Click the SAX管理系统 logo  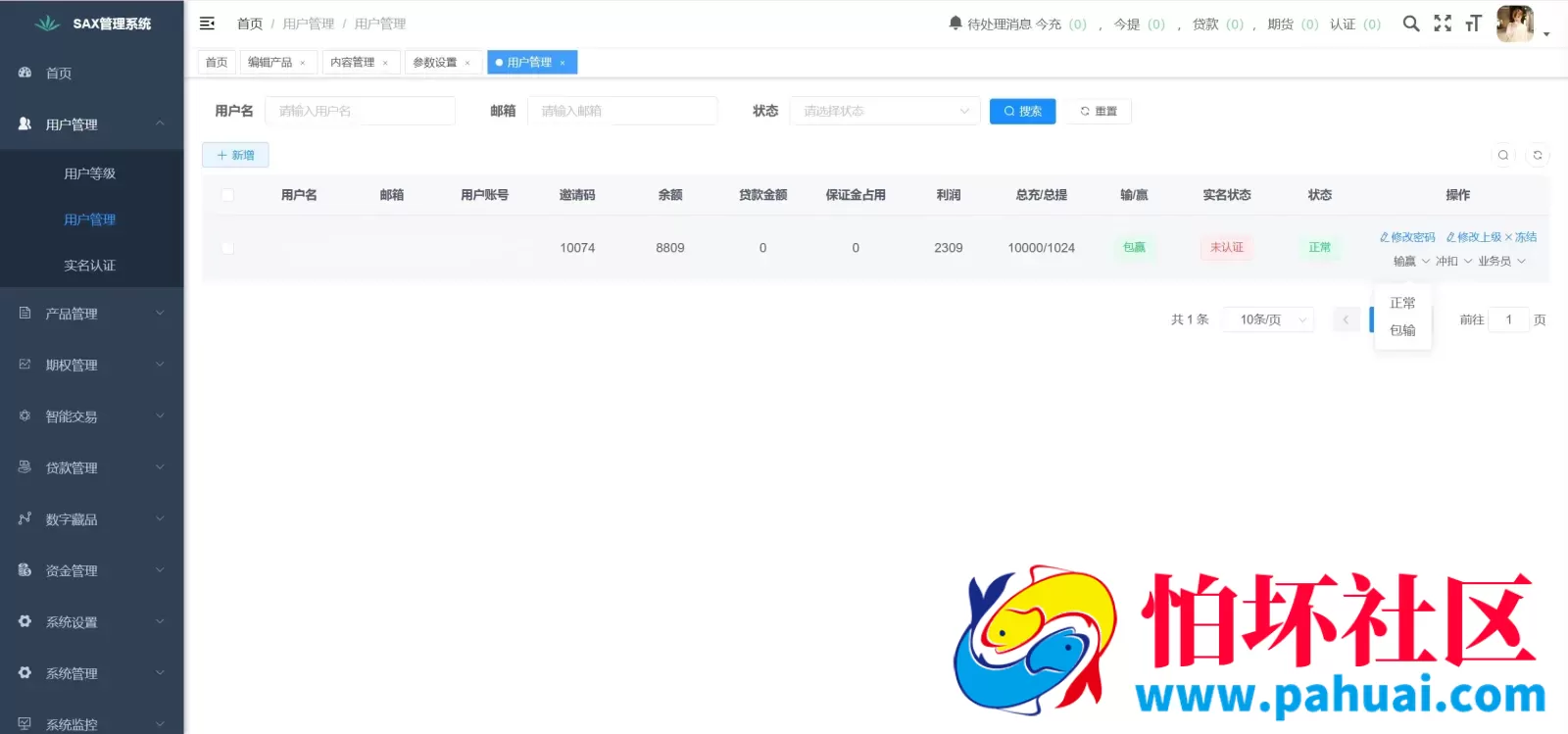92,24
